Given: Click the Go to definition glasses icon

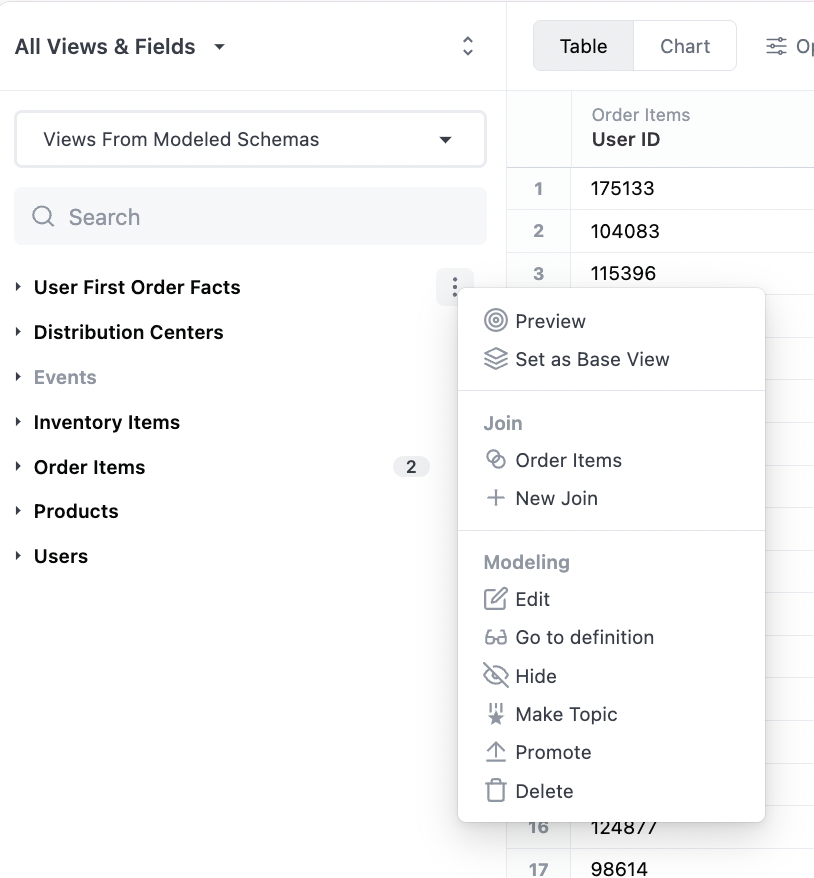Looking at the screenshot, I should coord(495,638).
